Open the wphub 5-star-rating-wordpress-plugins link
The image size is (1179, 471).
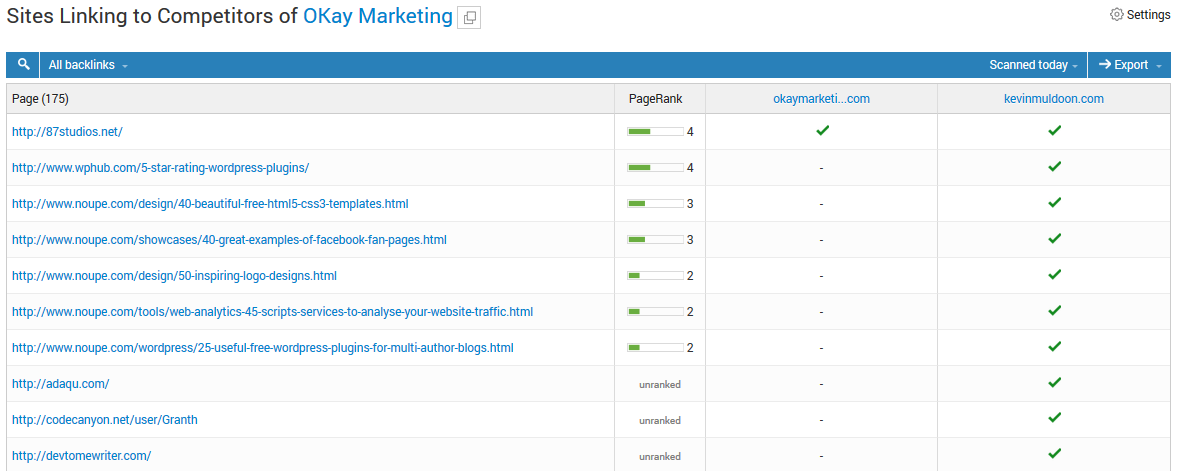coord(160,168)
